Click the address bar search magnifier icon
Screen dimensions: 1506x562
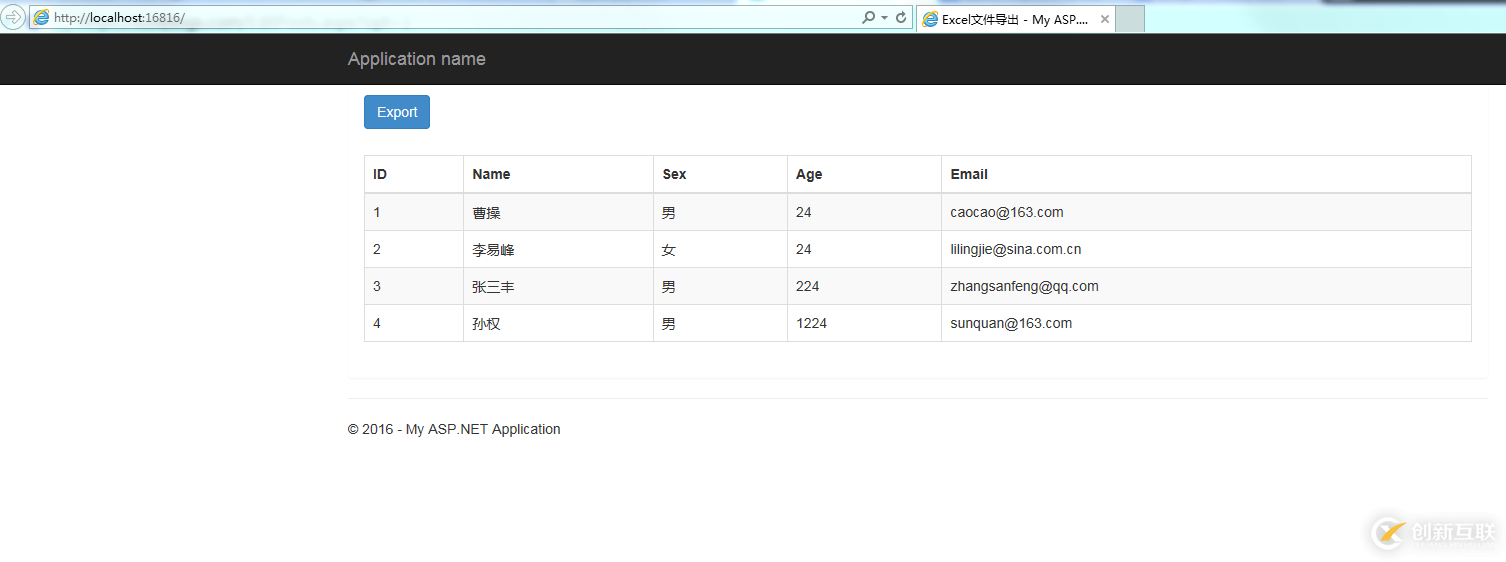tap(868, 18)
